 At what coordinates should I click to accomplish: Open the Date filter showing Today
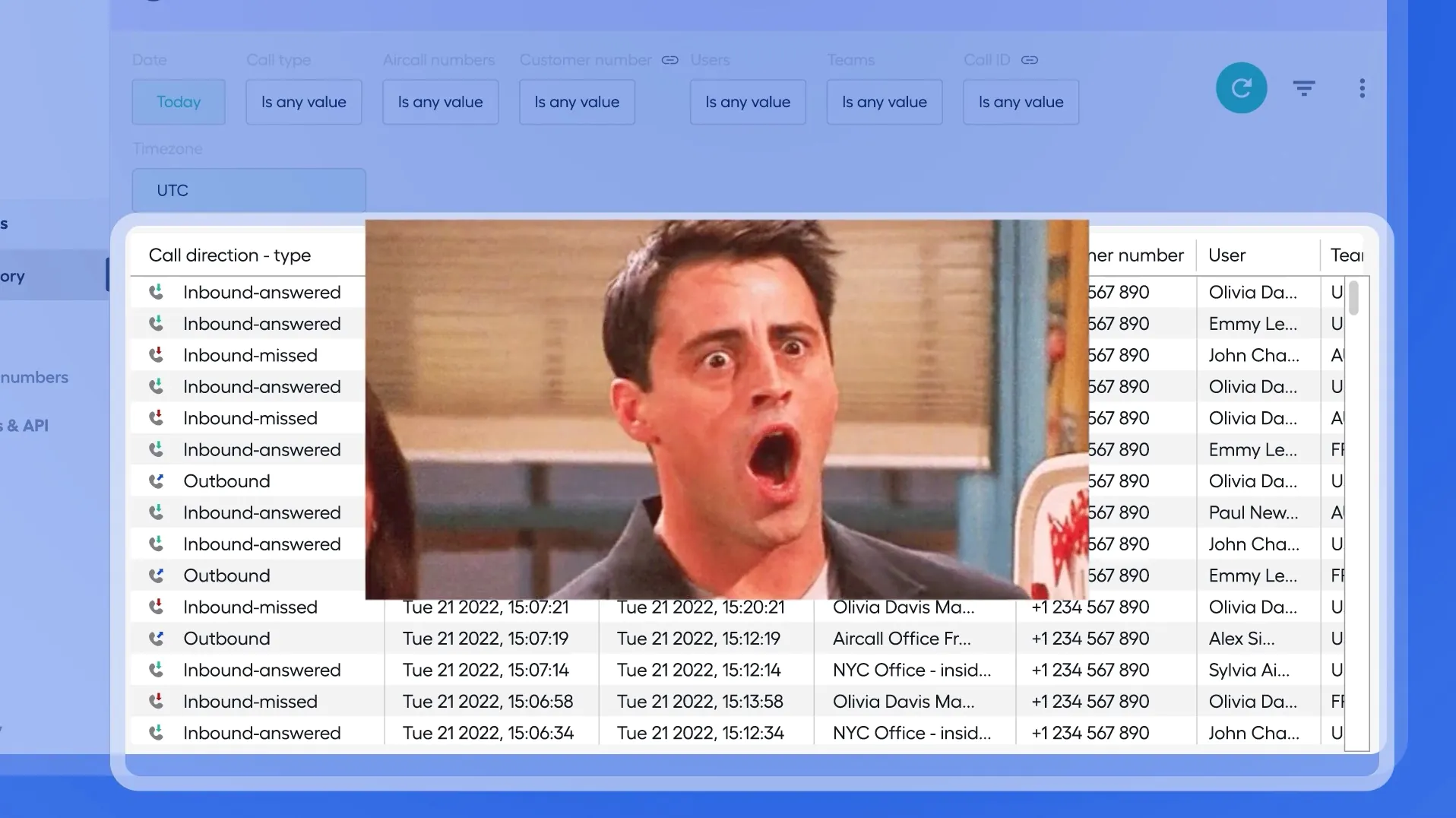coord(179,102)
